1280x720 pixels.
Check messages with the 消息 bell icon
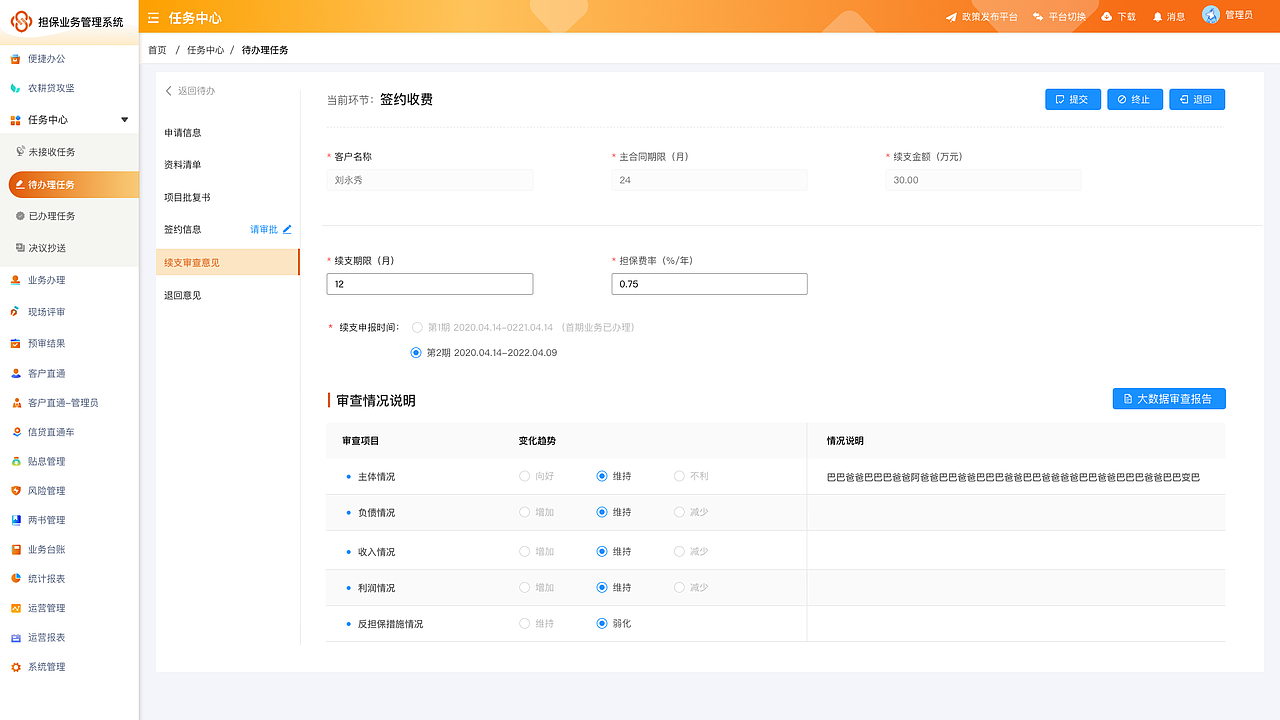[x=1155, y=16]
